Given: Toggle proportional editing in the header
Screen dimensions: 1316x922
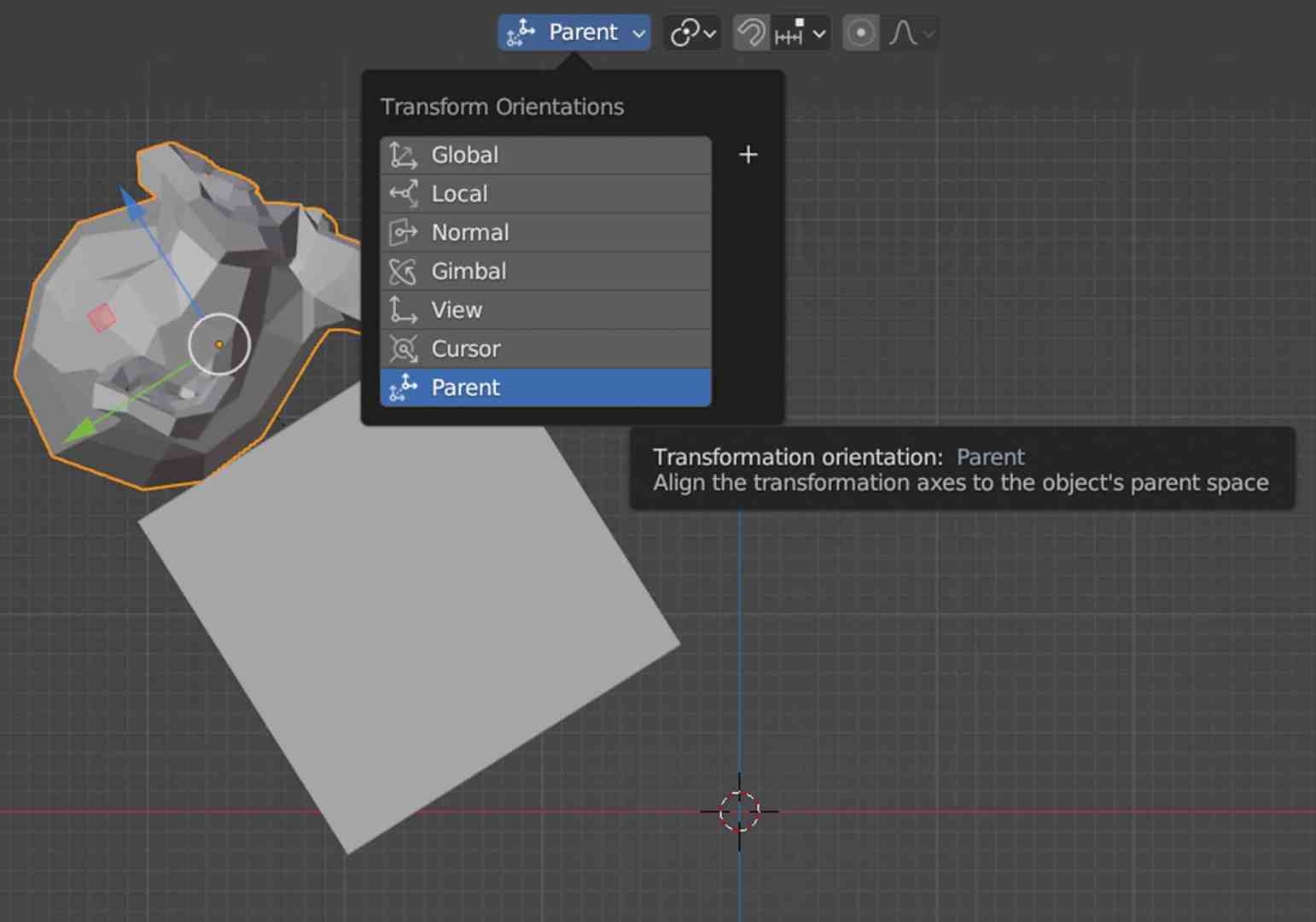Looking at the screenshot, I should click(860, 32).
